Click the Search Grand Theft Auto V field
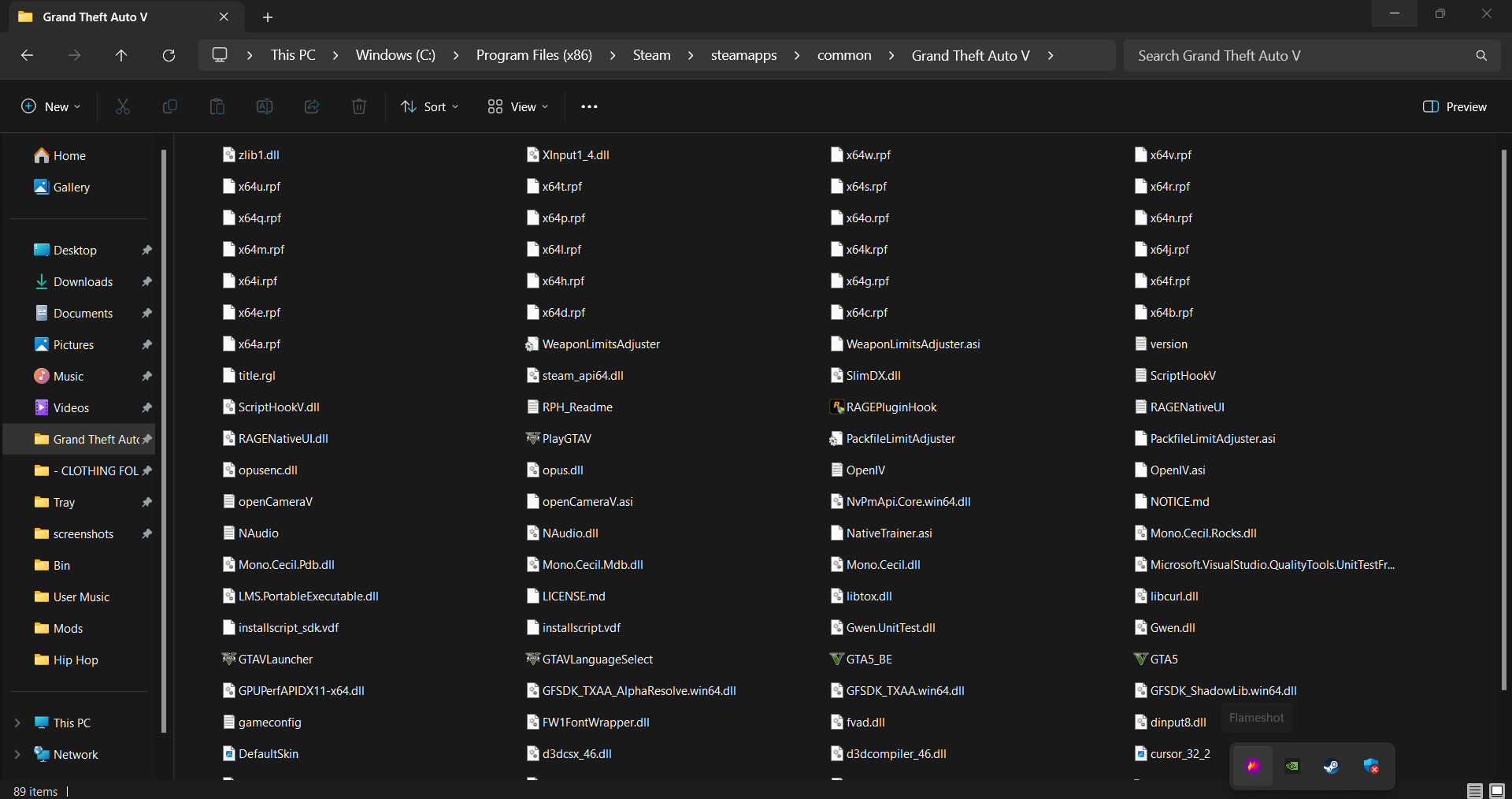The image size is (1512, 799). 1299,55
